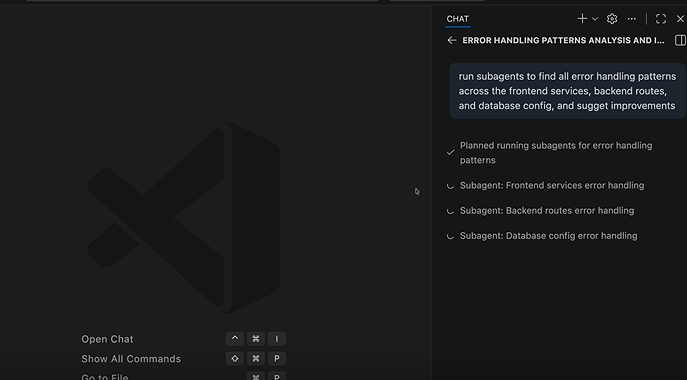This screenshot has width=687, height=380.
Task: Open chat more actions ellipsis
Action: point(631,18)
